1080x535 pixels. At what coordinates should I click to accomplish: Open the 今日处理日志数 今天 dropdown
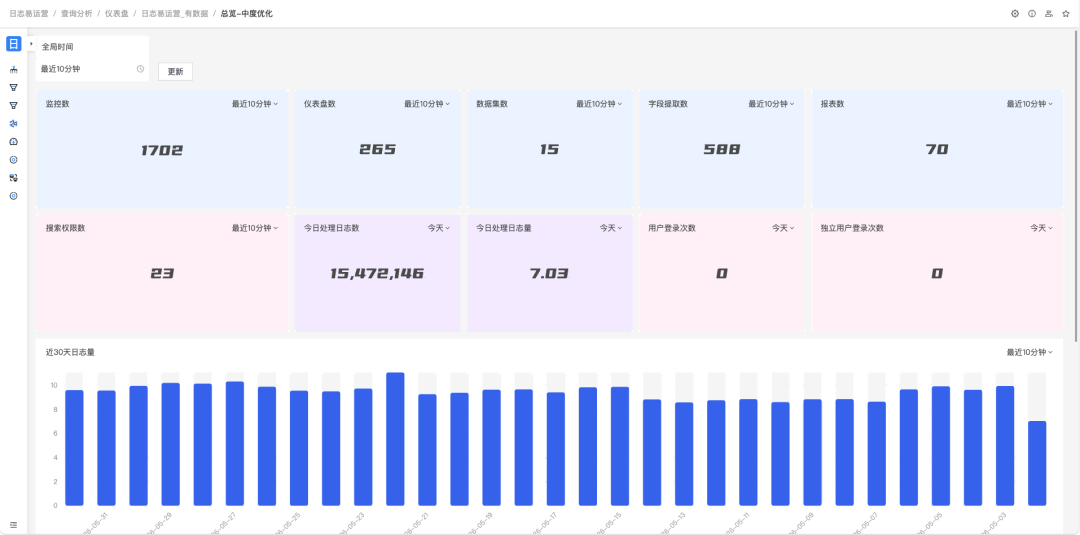click(439, 228)
